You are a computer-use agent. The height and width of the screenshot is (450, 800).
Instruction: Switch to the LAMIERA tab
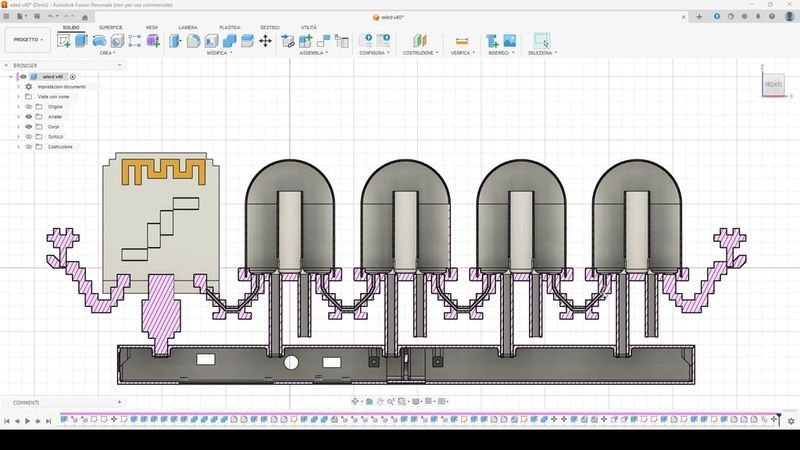[x=188, y=28]
